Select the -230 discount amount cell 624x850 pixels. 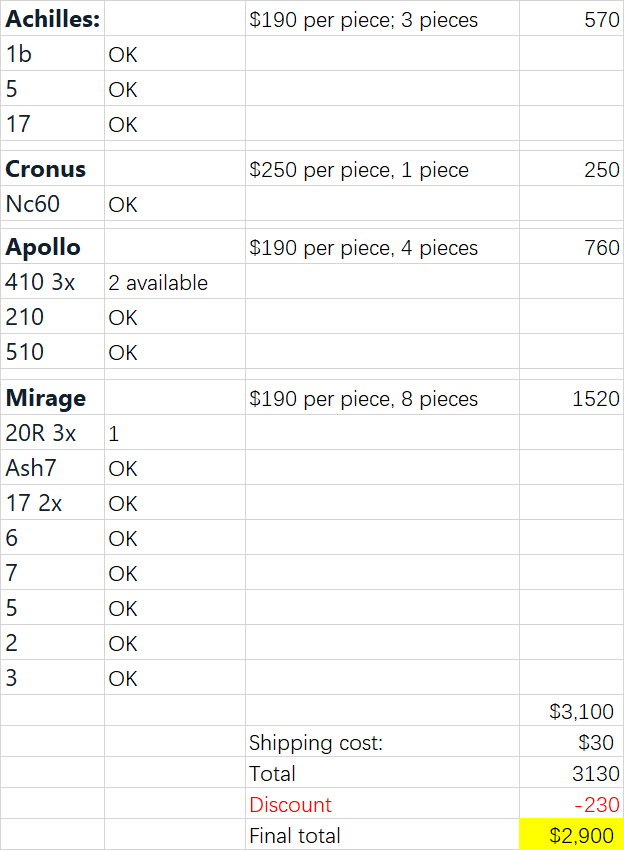point(571,804)
